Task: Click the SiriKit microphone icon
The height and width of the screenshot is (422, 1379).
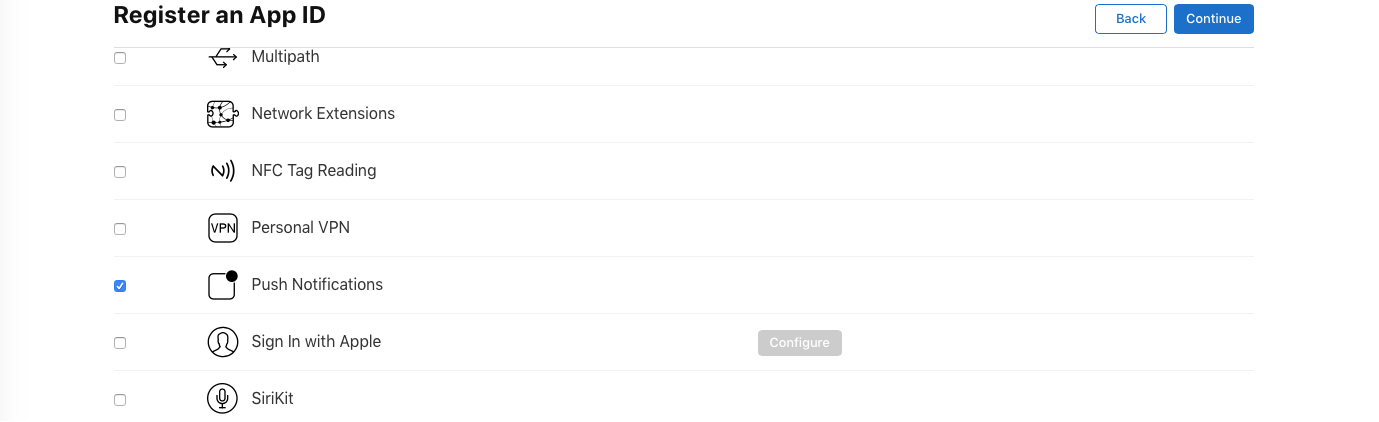Action: 222,399
